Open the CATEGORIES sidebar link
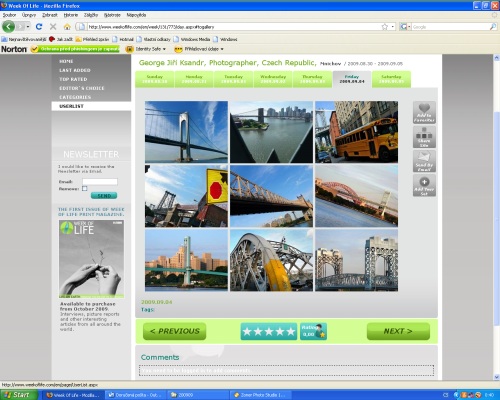Screen dimensions: 500x400 (75, 97)
